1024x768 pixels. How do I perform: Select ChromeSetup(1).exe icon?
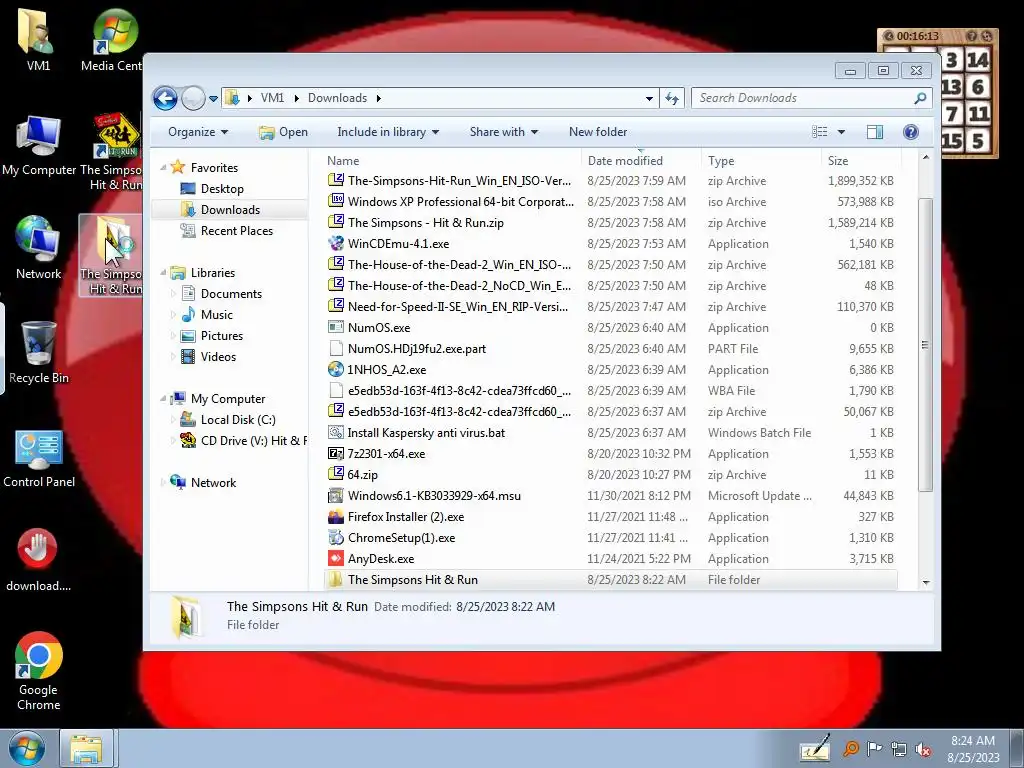[x=336, y=537]
